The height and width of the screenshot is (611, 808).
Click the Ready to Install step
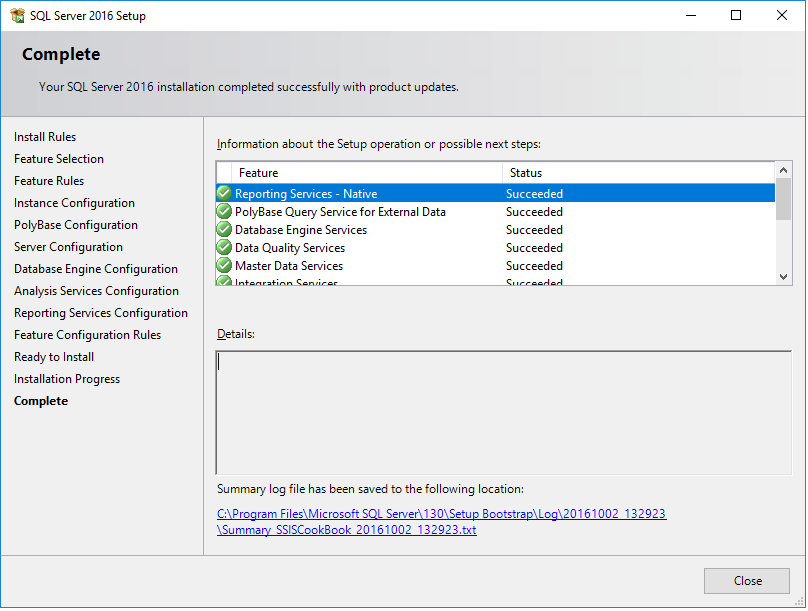[54, 357]
